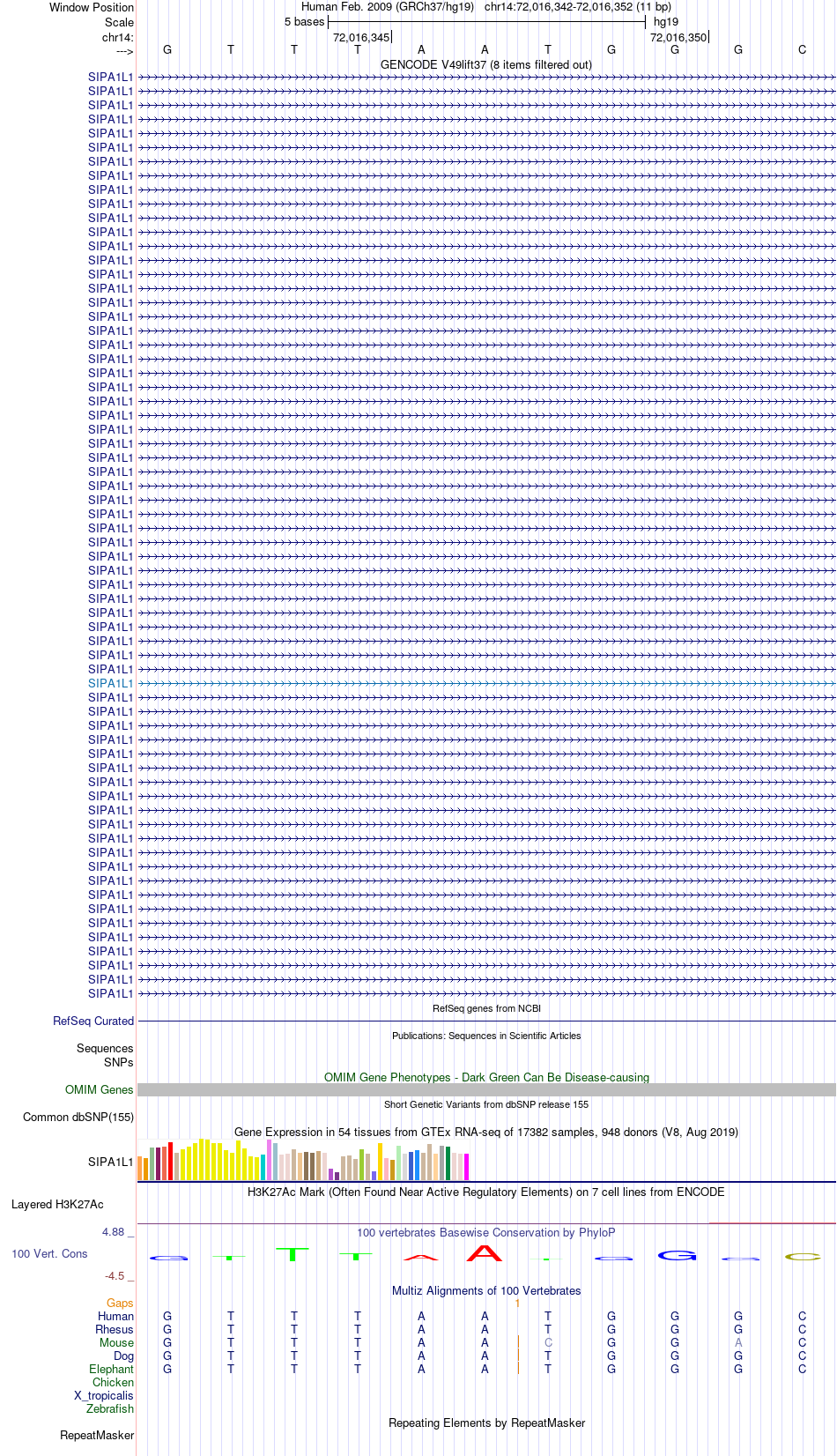The width and height of the screenshot is (837, 1456).
Task: Open '100 vertebrates Basewise Conservation by PhyloP' title
Action: tap(486, 1232)
